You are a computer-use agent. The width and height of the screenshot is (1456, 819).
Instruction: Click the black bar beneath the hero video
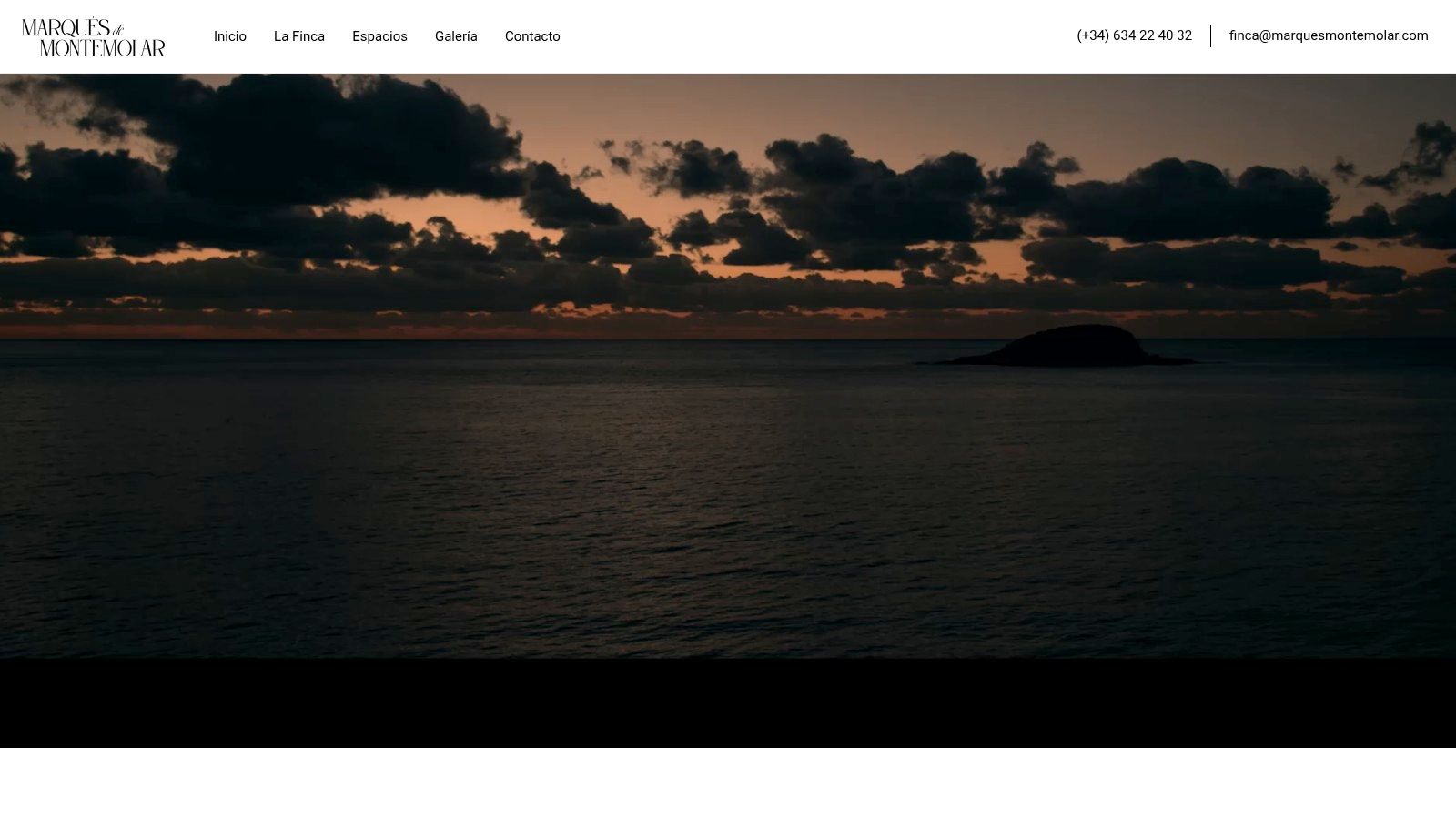[728, 703]
